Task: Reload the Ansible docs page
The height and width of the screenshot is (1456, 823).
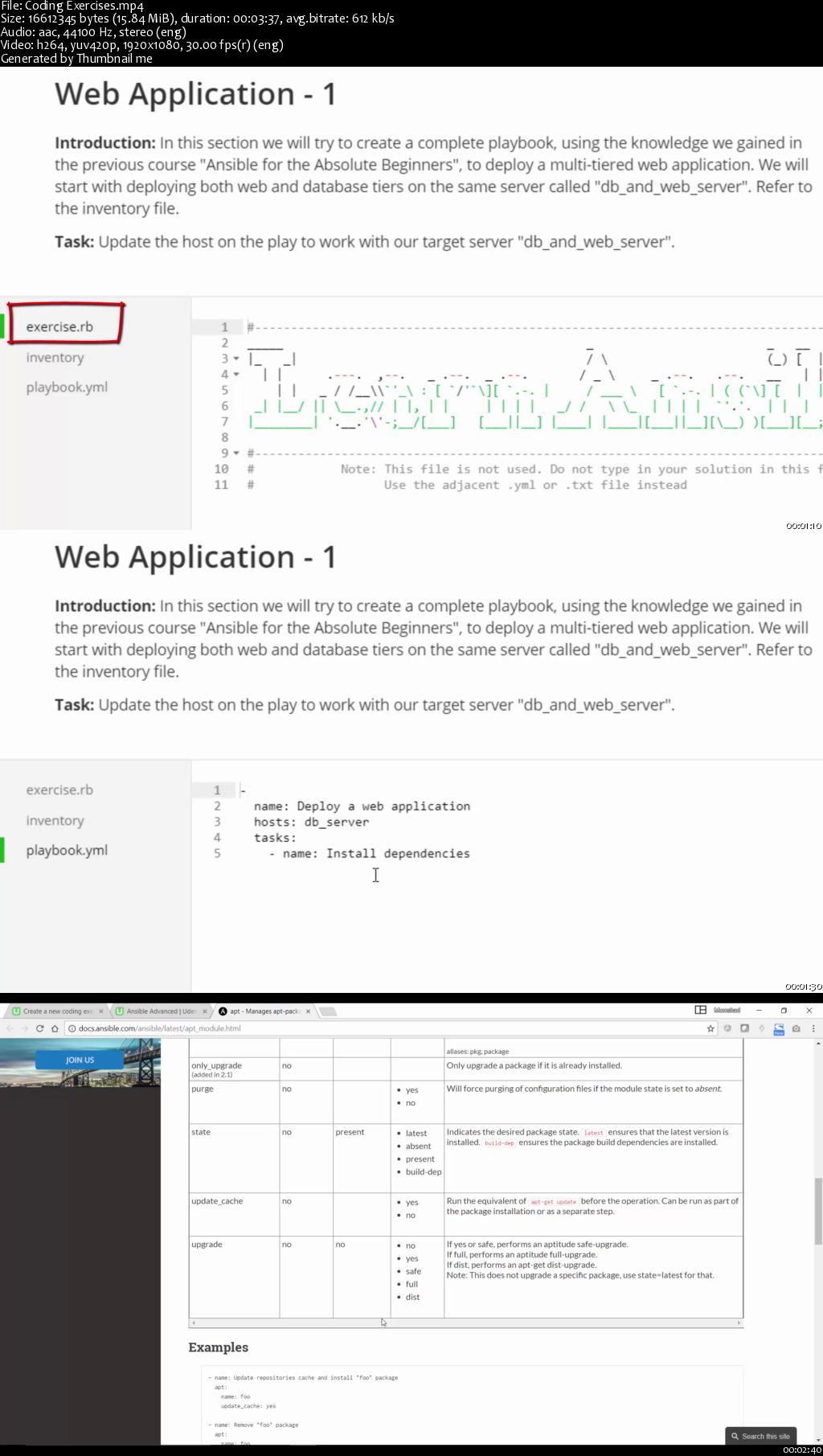Action: point(39,1028)
